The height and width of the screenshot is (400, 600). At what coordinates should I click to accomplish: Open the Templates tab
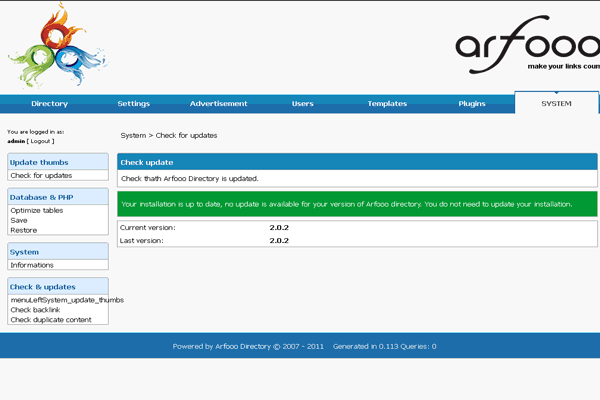click(x=387, y=104)
